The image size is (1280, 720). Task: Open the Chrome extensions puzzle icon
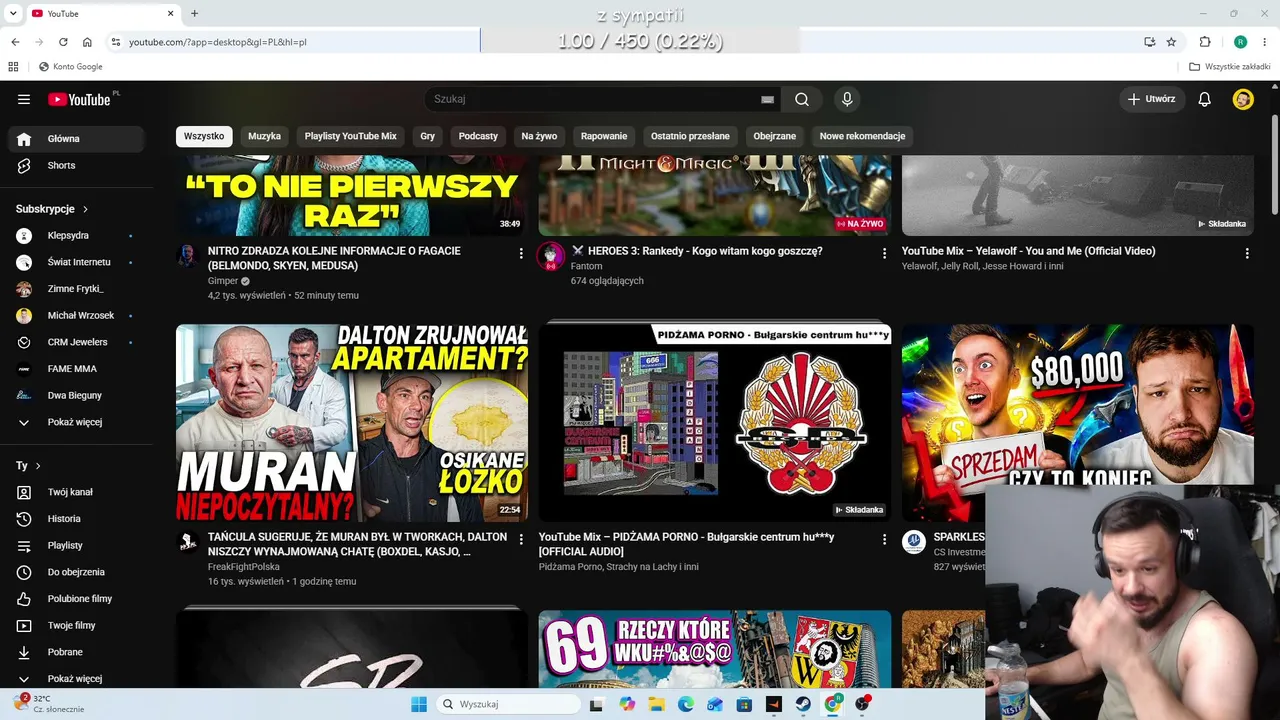click(x=1205, y=42)
